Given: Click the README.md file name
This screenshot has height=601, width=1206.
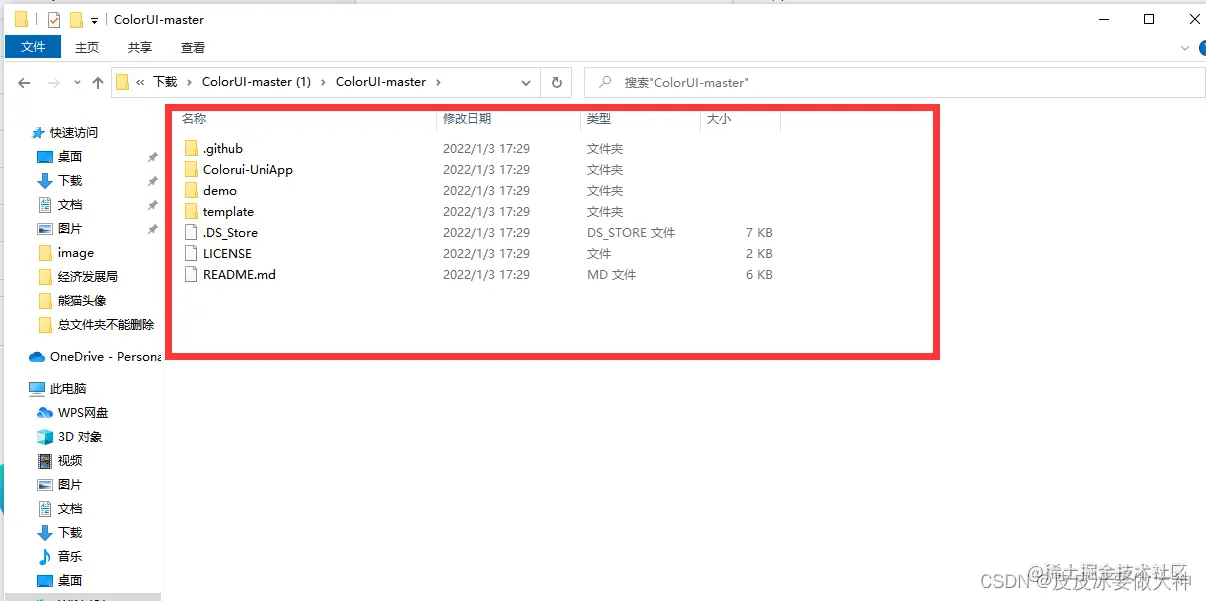Looking at the screenshot, I should [239, 275].
